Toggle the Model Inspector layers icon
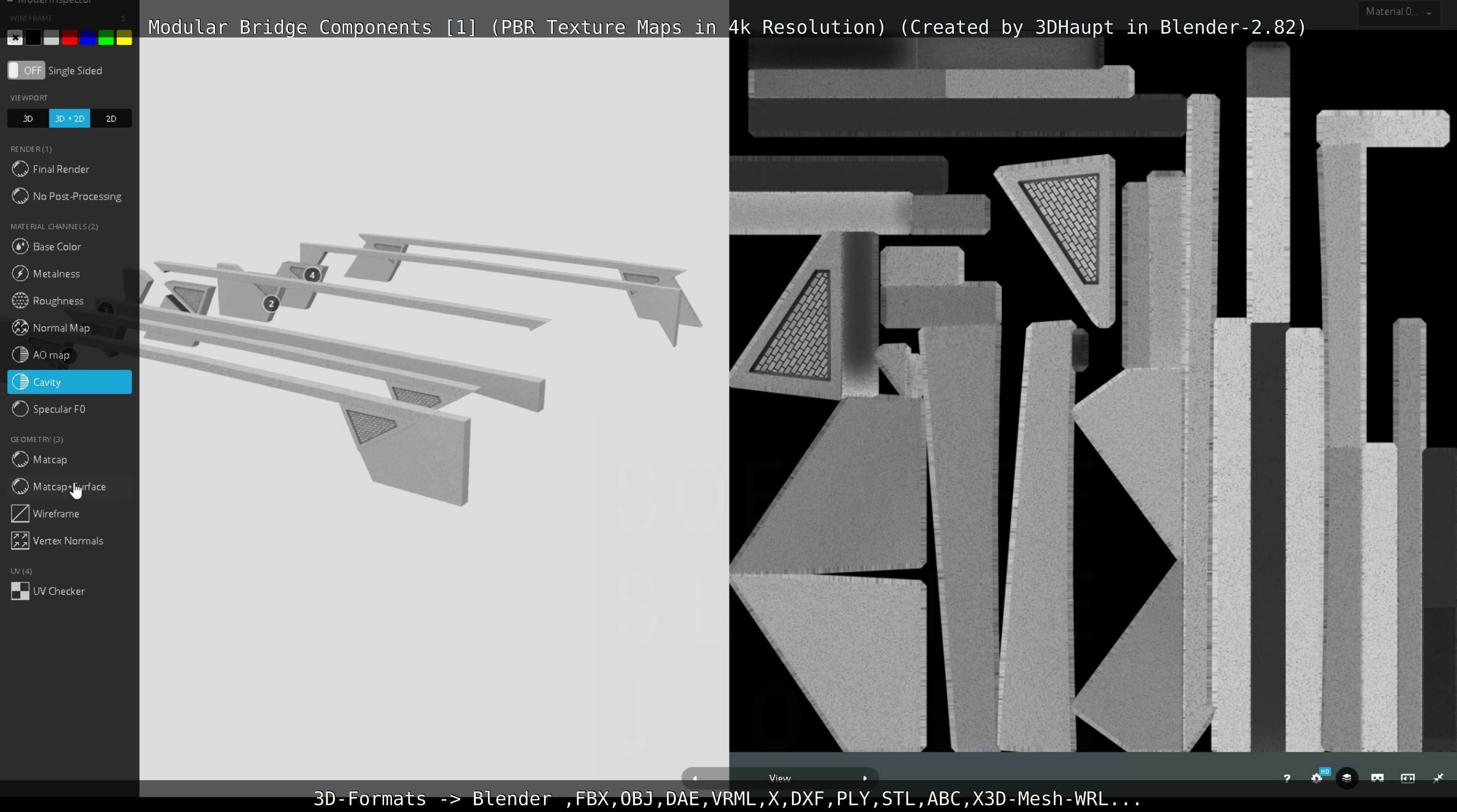This screenshot has height=812, width=1457. (x=1347, y=779)
